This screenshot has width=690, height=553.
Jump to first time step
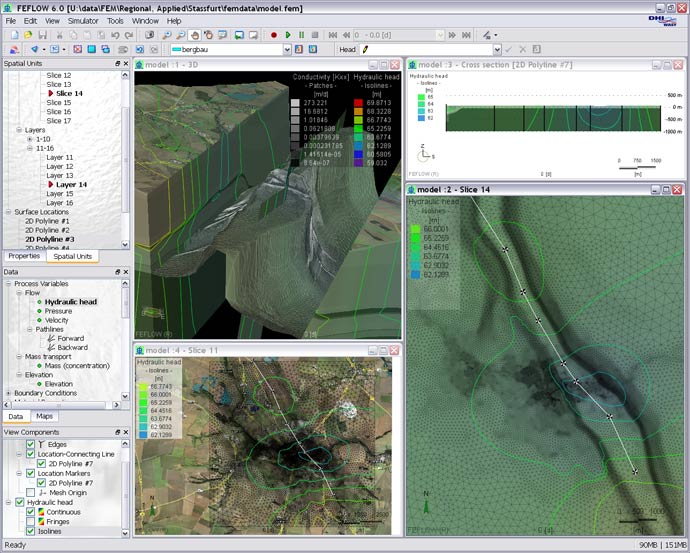tap(333, 35)
